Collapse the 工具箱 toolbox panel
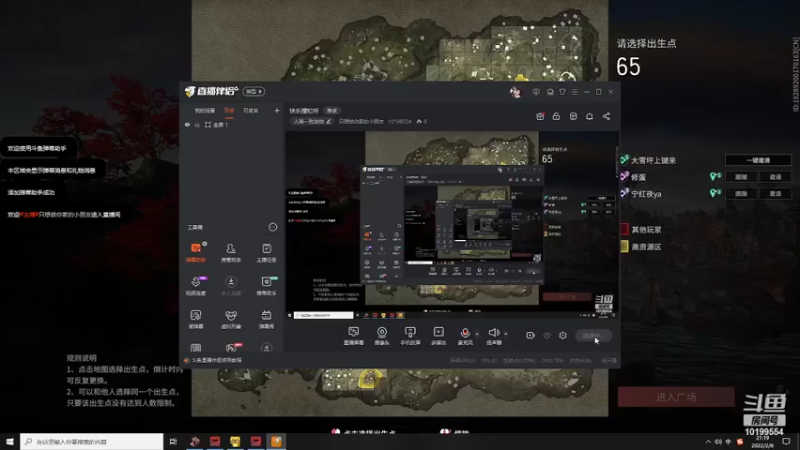800x450 pixels. pyautogui.click(x=272, y=227)
